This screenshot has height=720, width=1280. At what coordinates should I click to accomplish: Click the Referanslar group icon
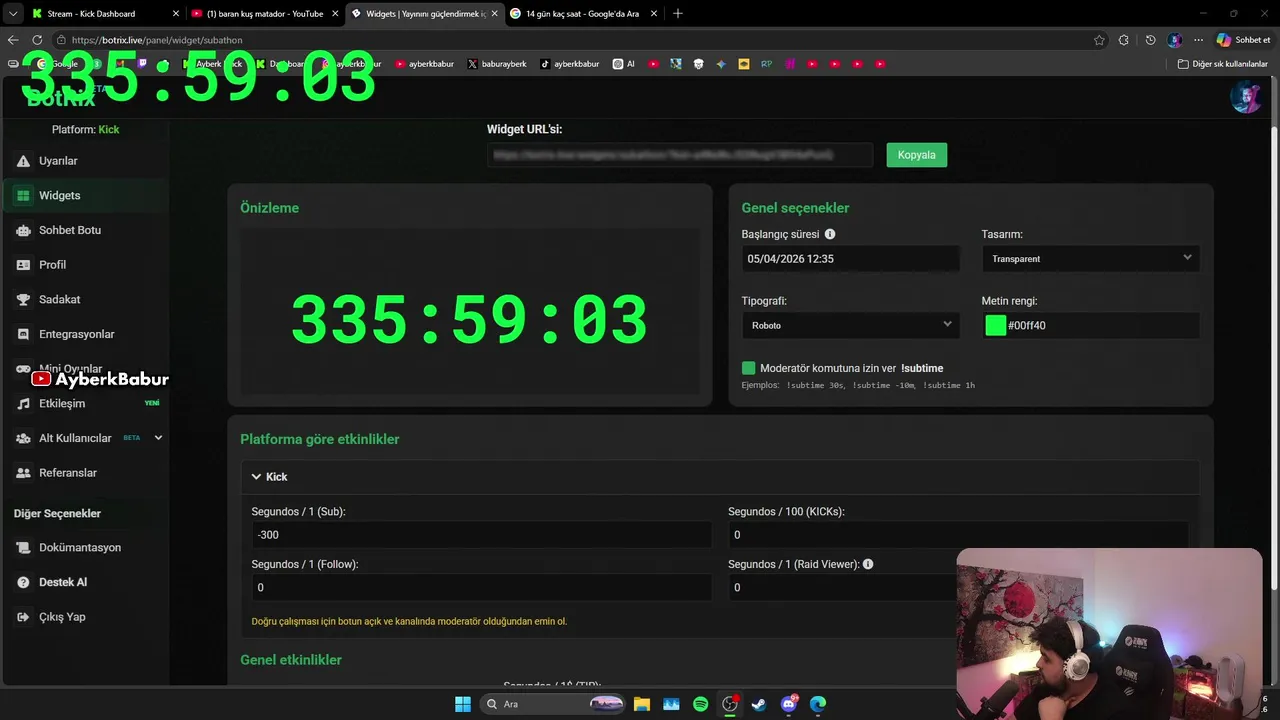(x=23, y=473)
